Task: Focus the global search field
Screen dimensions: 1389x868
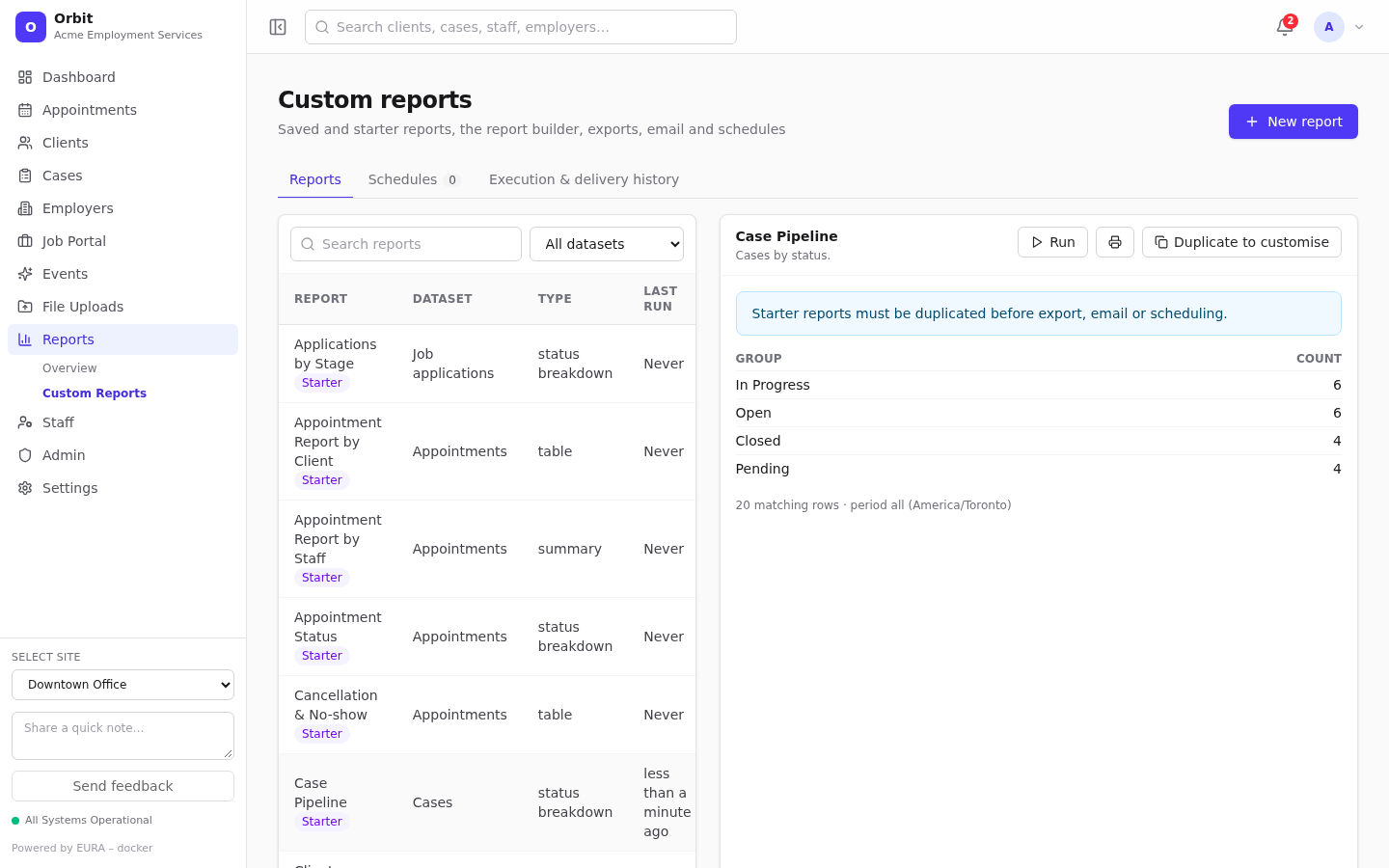Action: coord(521,27)
